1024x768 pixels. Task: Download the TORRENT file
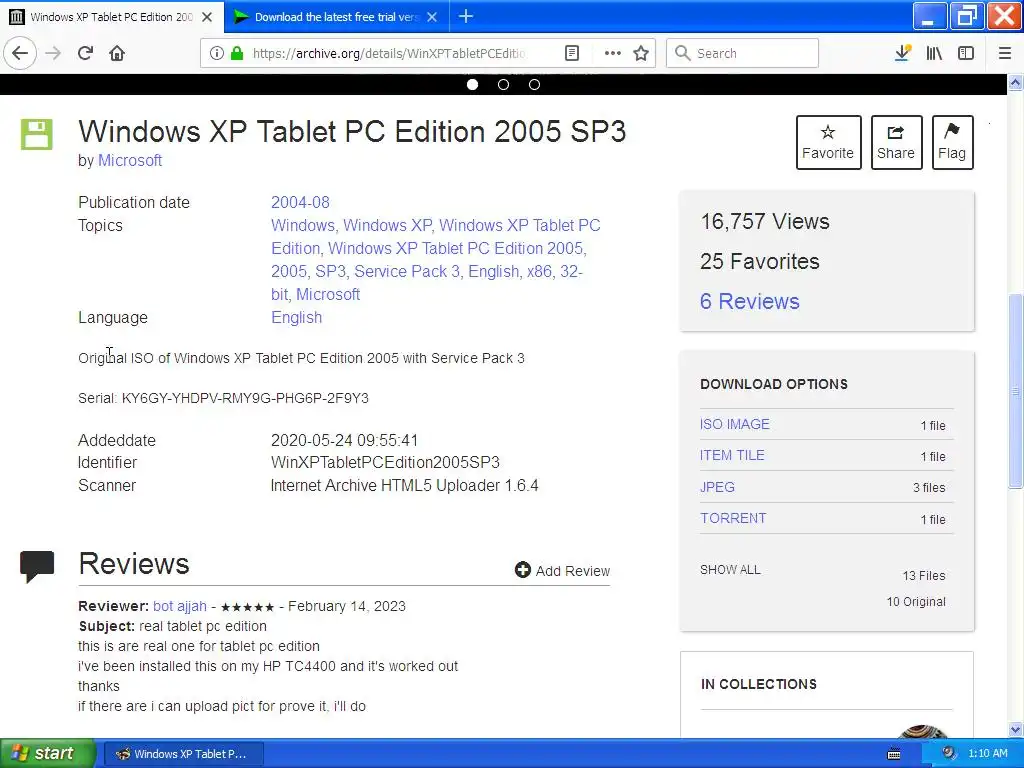pyautogui.click(x=733, y=518)
